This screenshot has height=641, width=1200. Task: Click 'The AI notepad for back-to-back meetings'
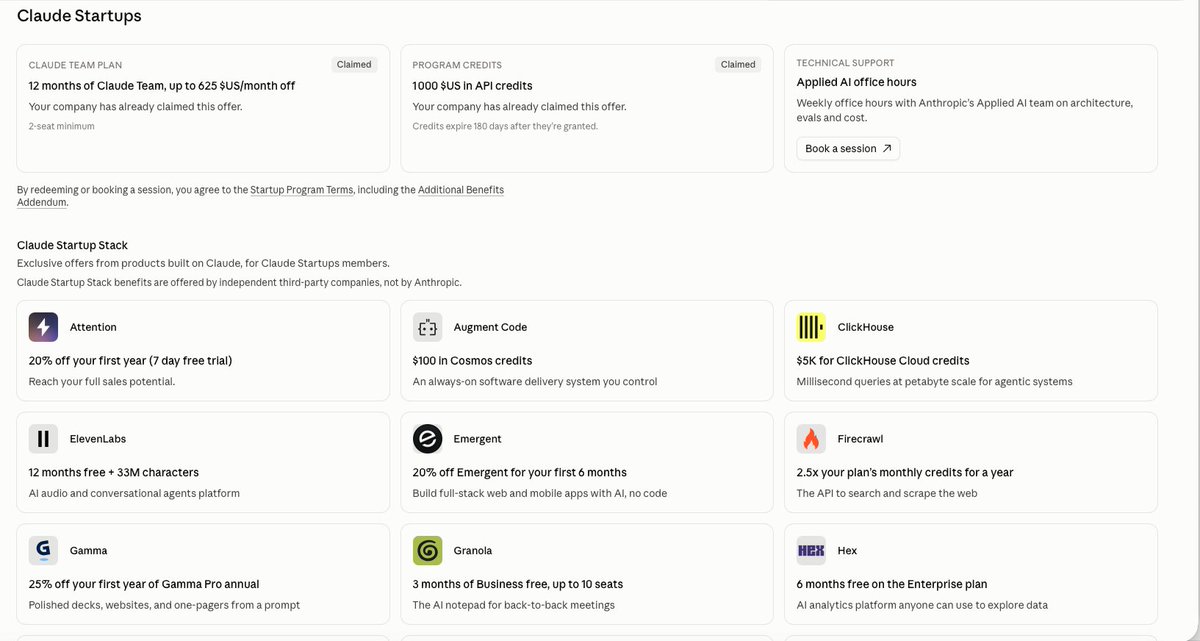(514, 605)
